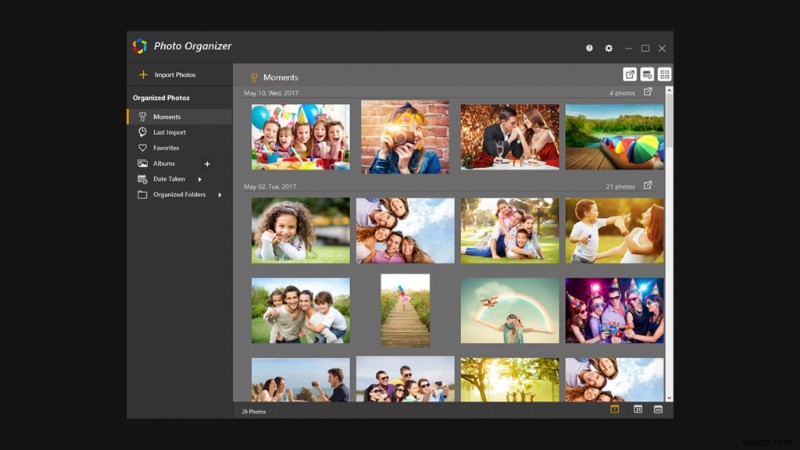The image size is (800, 450).
Task: Click the vertical scrollbar thumb
Action: pos(669,121)
